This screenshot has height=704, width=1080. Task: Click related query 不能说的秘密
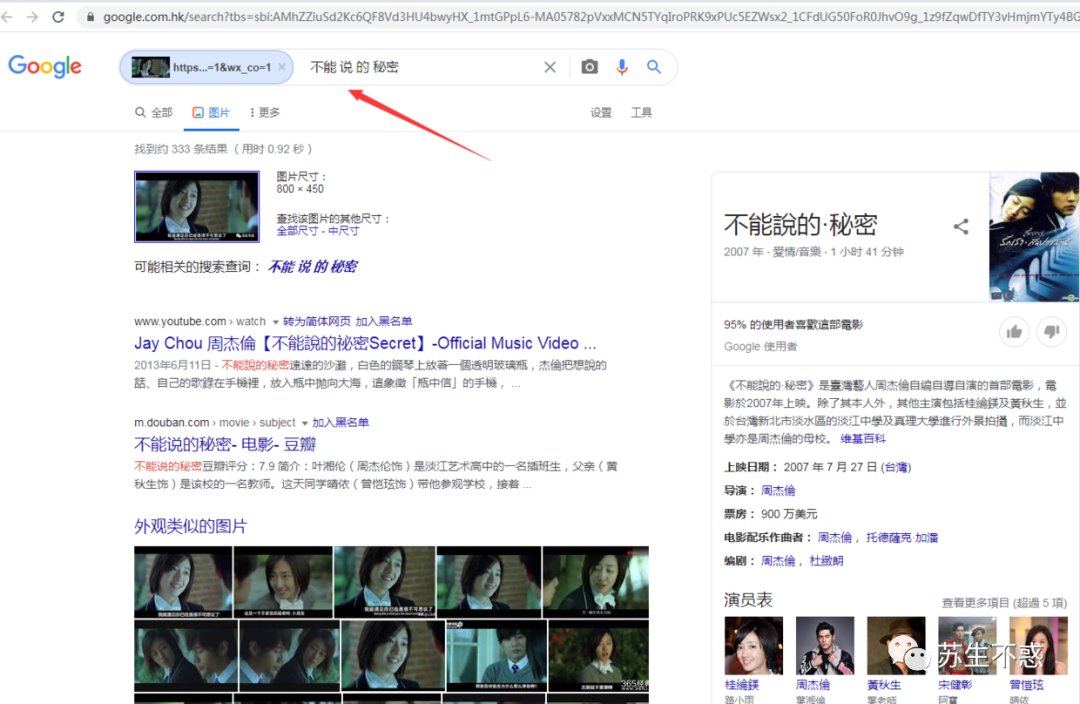pos(312,267)
